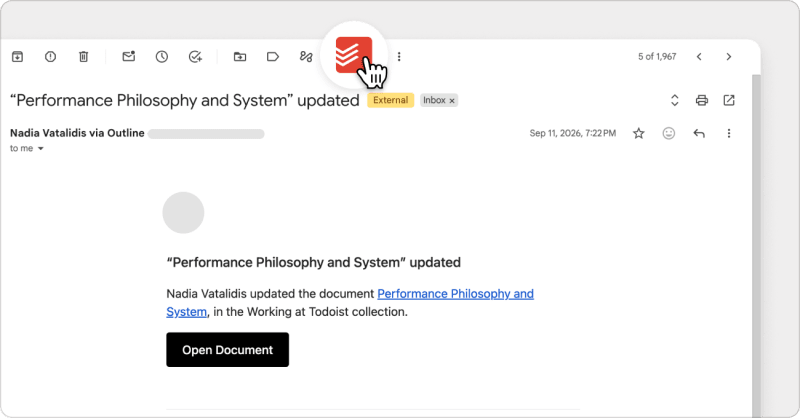The width and height of the screenshot is (800, 418).
Task: Mark email as unread
Action: [129, 56]
